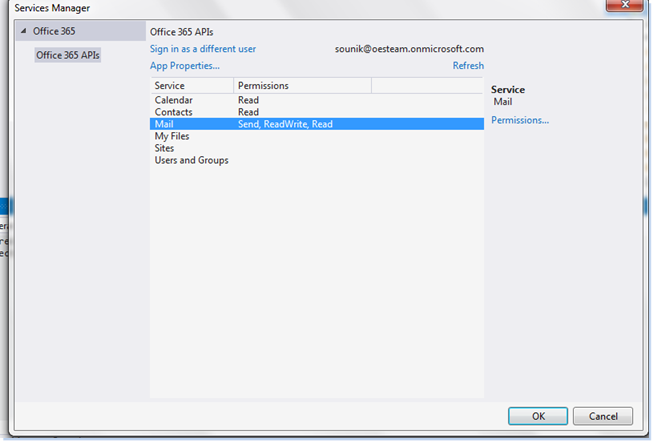Select the Mail service row
The width and height of the screenshot is (652, 441).
tap(317, 124)
